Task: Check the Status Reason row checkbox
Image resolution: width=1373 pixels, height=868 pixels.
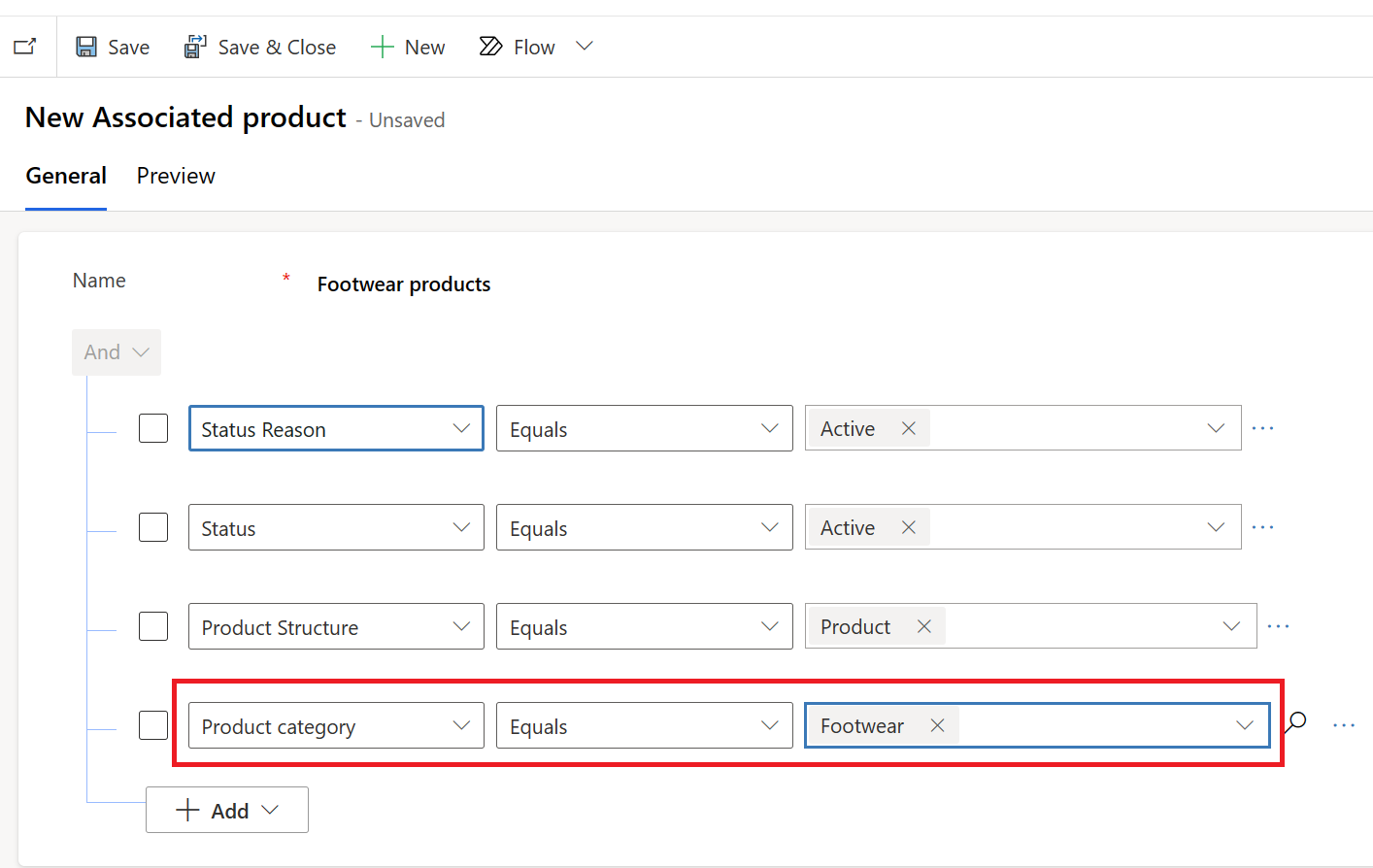Action: (153, 428)
